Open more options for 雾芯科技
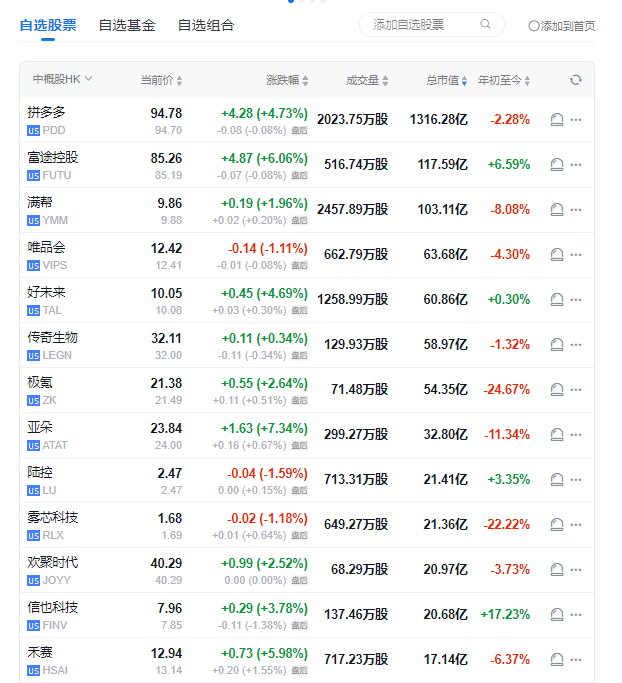 [x=576, y=524]
